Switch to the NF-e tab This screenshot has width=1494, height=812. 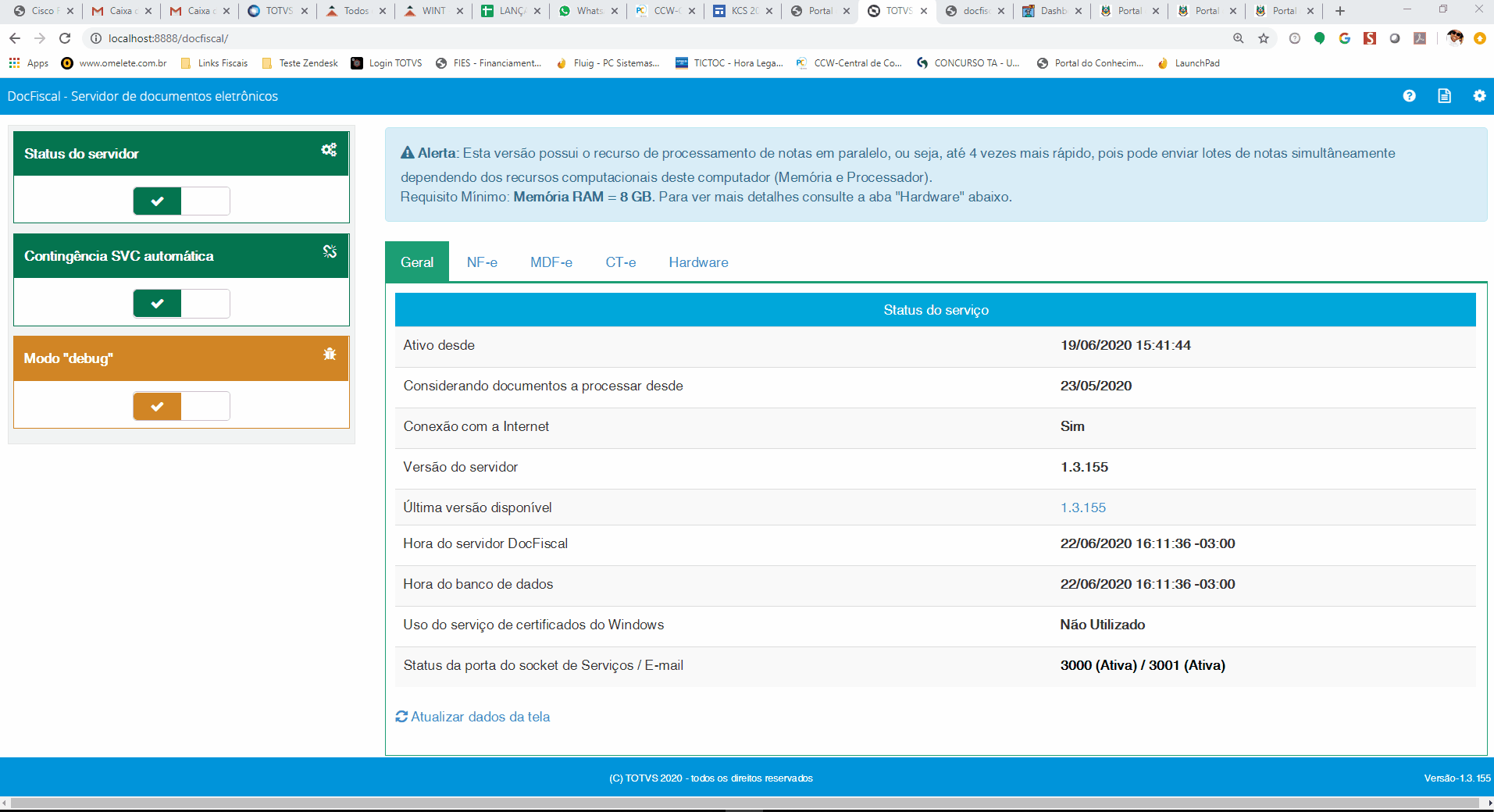point(482,262)
